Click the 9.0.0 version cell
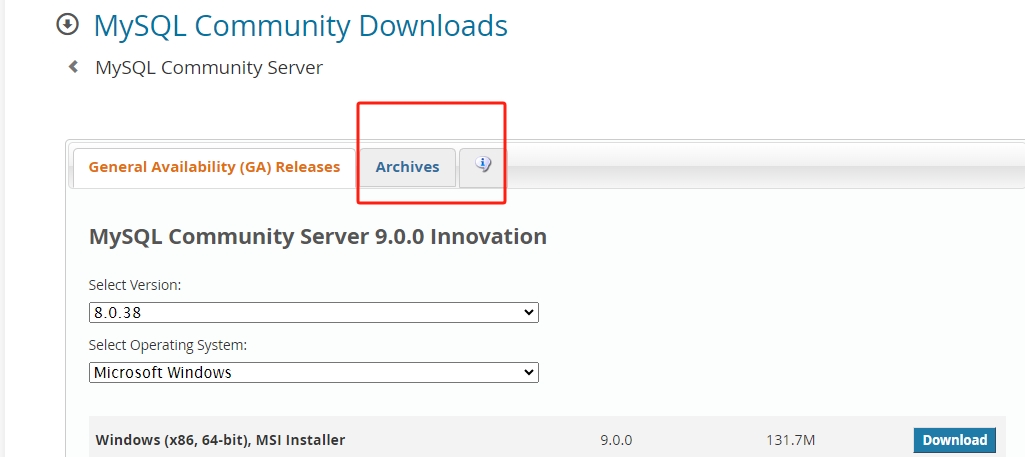 pos(616,440)
